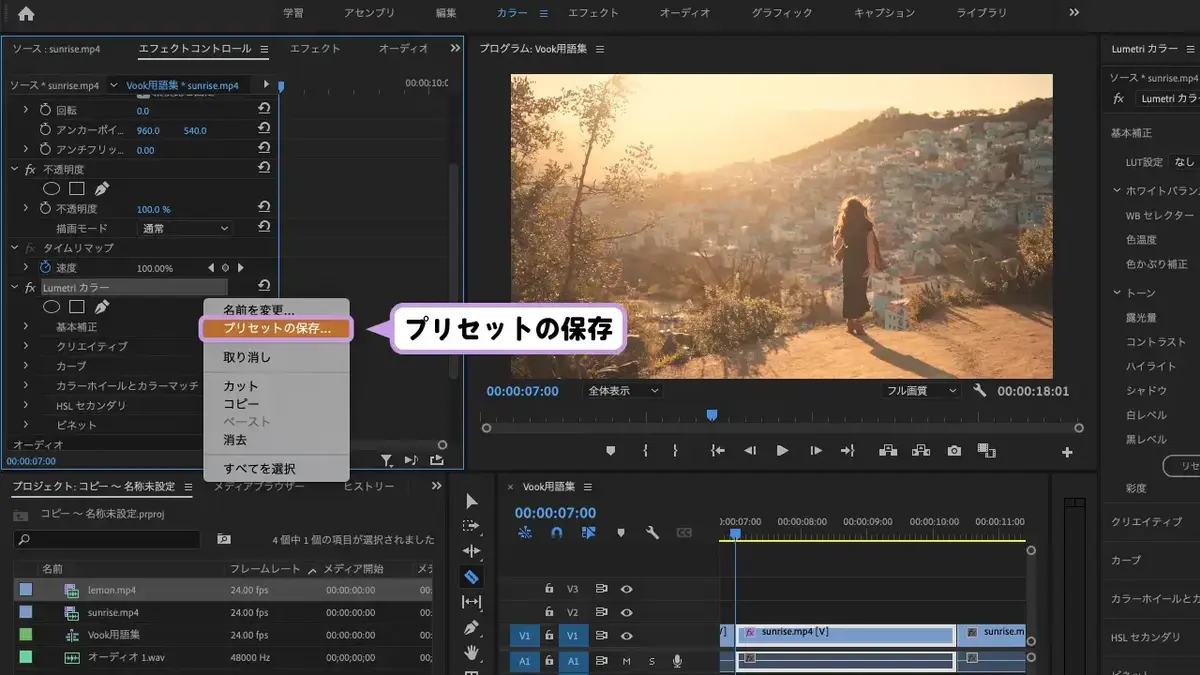The width and height of the screenshot is (1200, 675).
Task: Select the pen mask tool under 不透明度
Action: pyautogui.click(x=101, y=188)
